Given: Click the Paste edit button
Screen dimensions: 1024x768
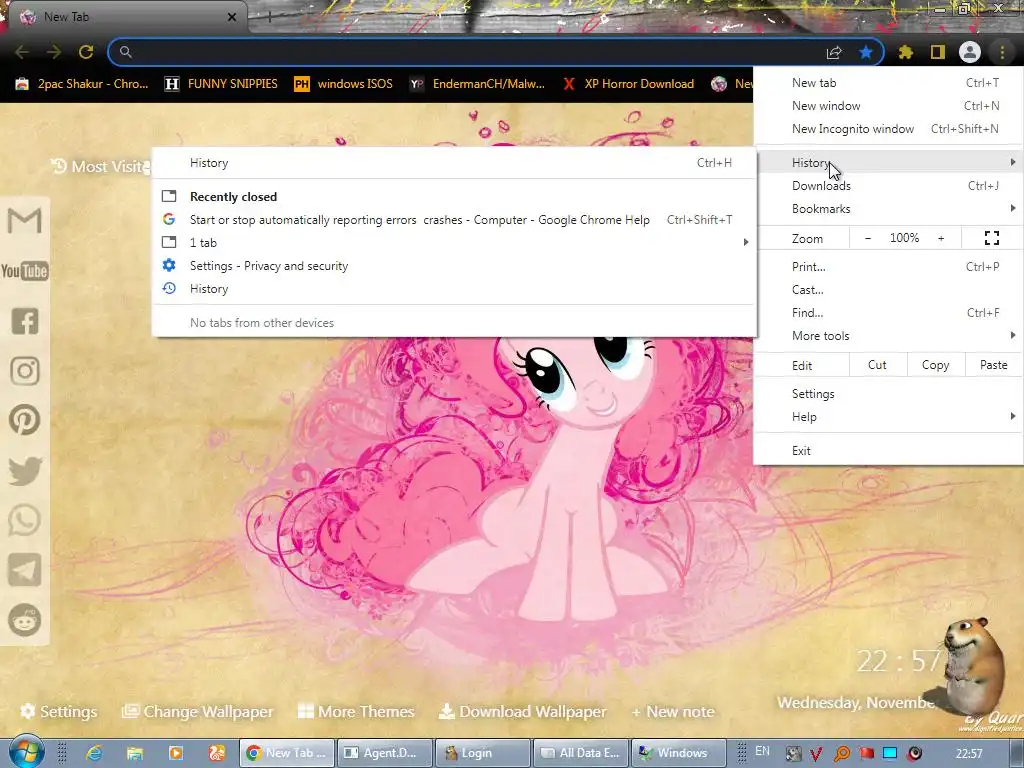Looking at the screenshot, I should [993, 365].
